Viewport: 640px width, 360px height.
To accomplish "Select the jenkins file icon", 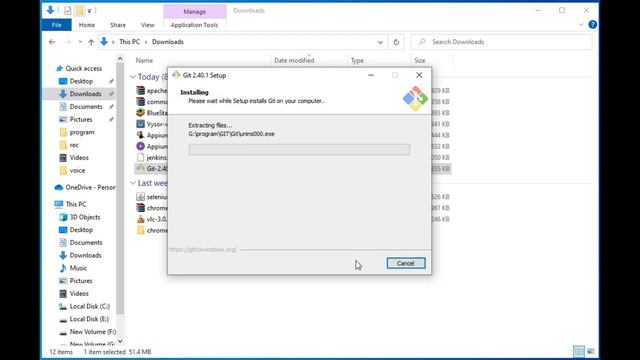I will pos(140,158).
